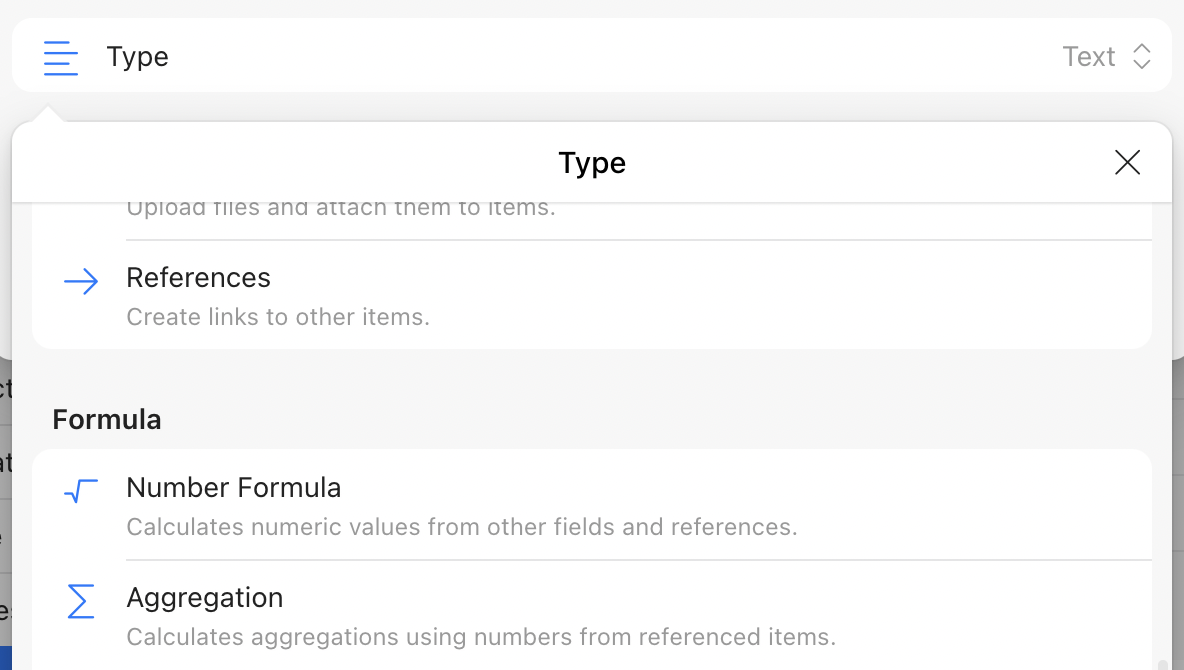1184x670 pixels.
Task: Click "Calculates aggregations" description text
Action: [x=481, y=637]
